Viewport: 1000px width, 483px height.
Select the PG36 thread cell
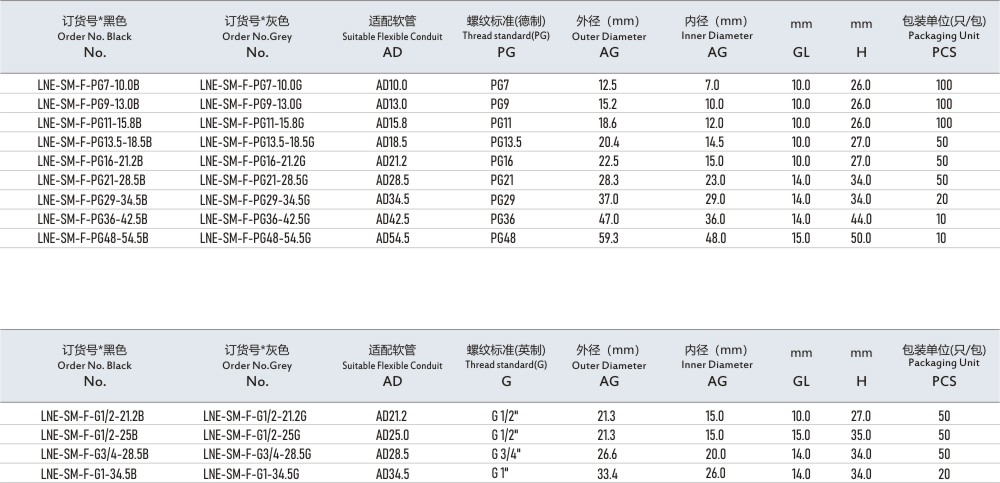[x=502, y=218]
